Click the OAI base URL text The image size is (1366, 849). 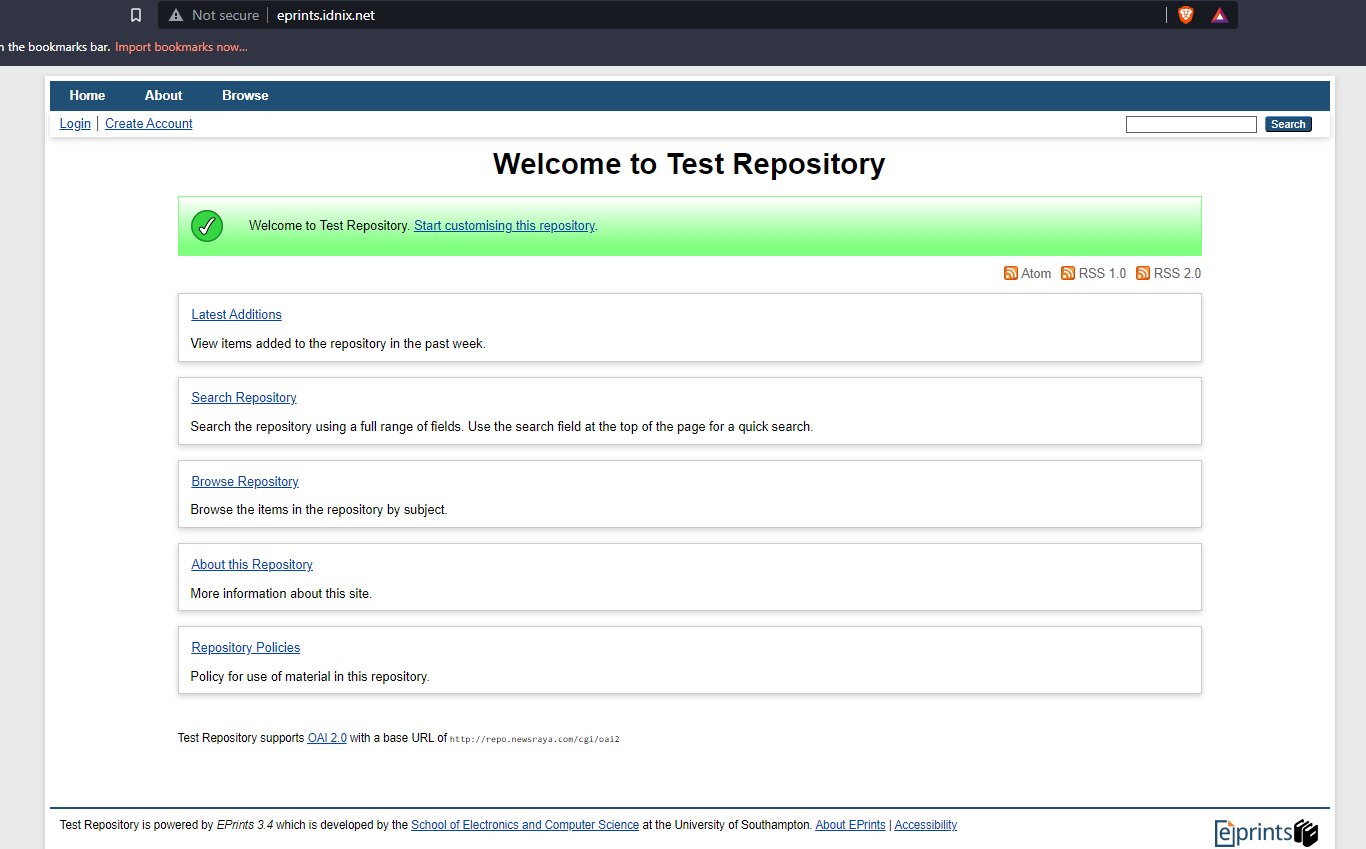[535, 739]
